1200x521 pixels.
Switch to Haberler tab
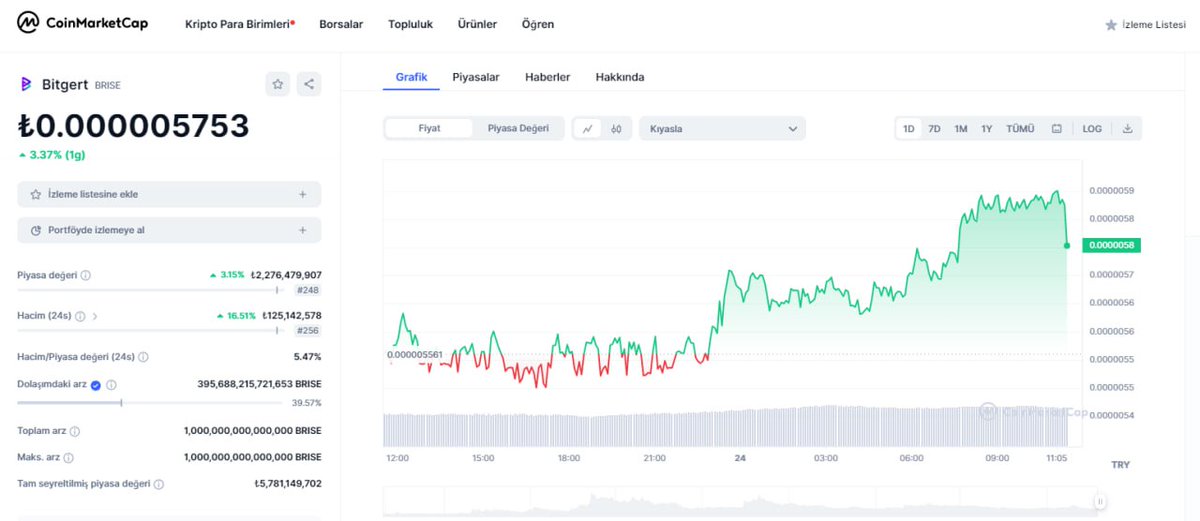[548, 77]
